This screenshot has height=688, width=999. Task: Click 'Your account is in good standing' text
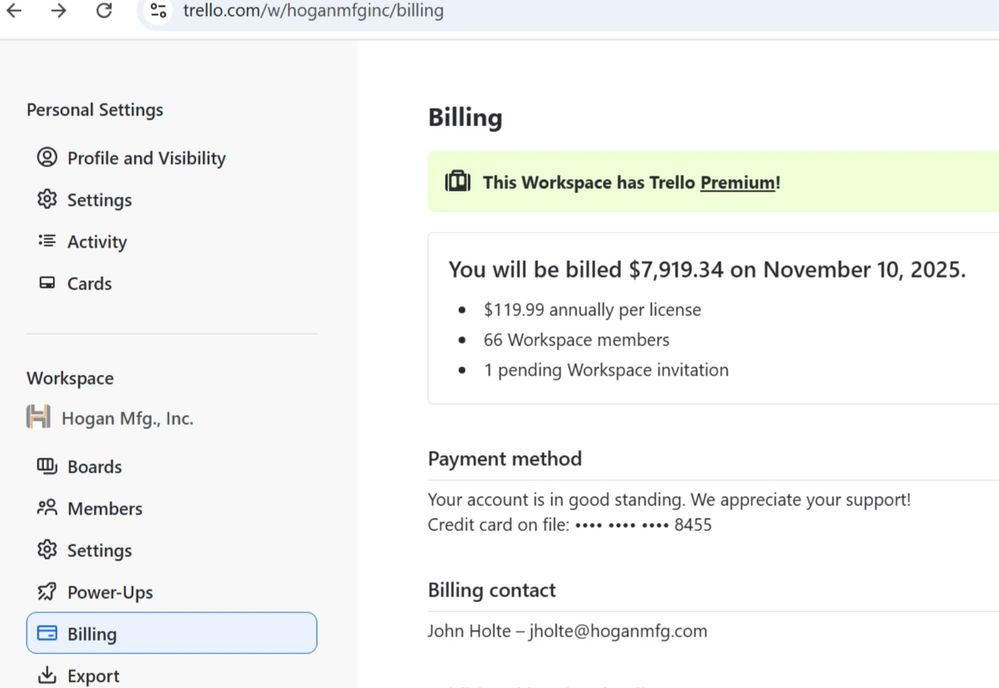tap(669, 499)
